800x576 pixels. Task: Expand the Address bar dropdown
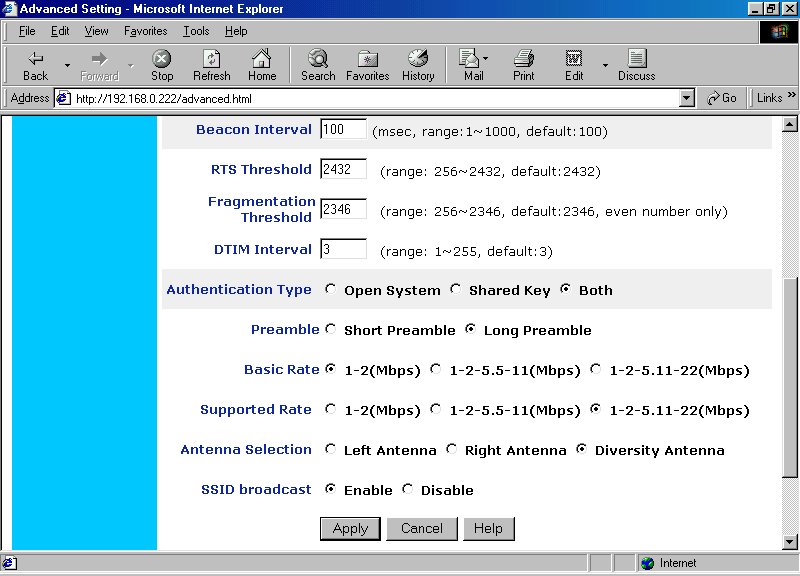point(686,98)
